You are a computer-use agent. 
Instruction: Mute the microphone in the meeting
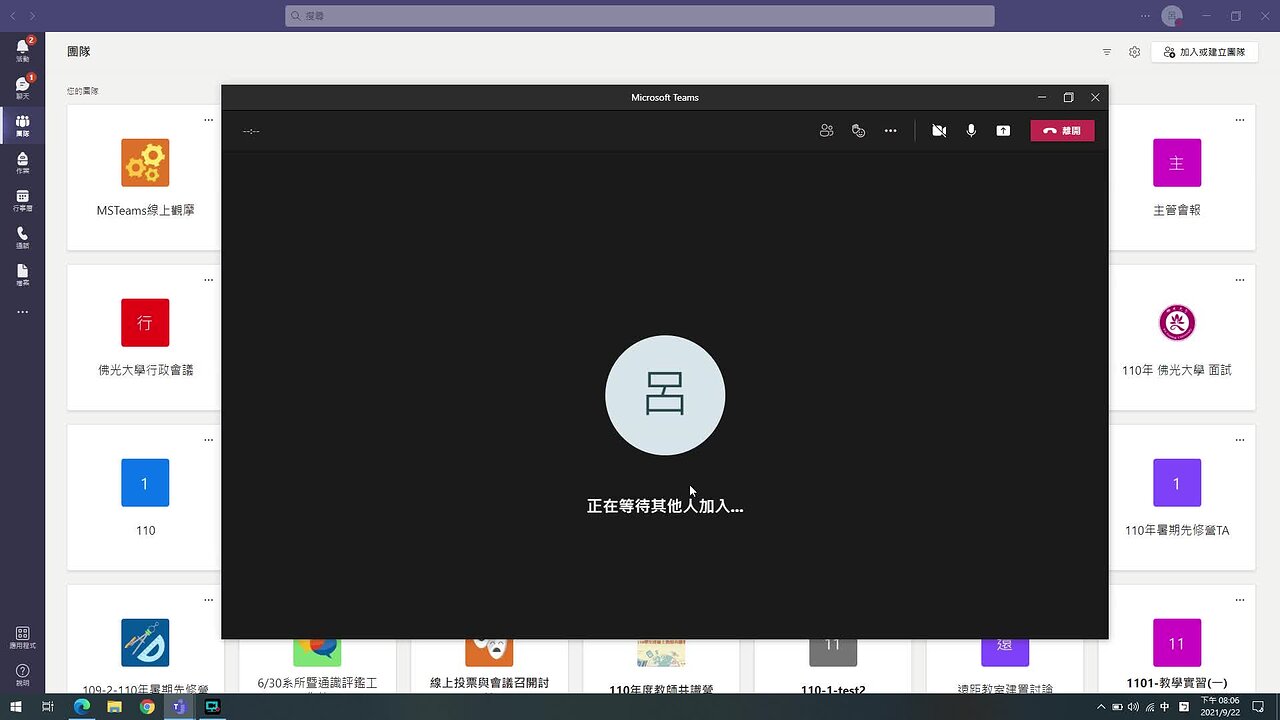coord(971,131)
